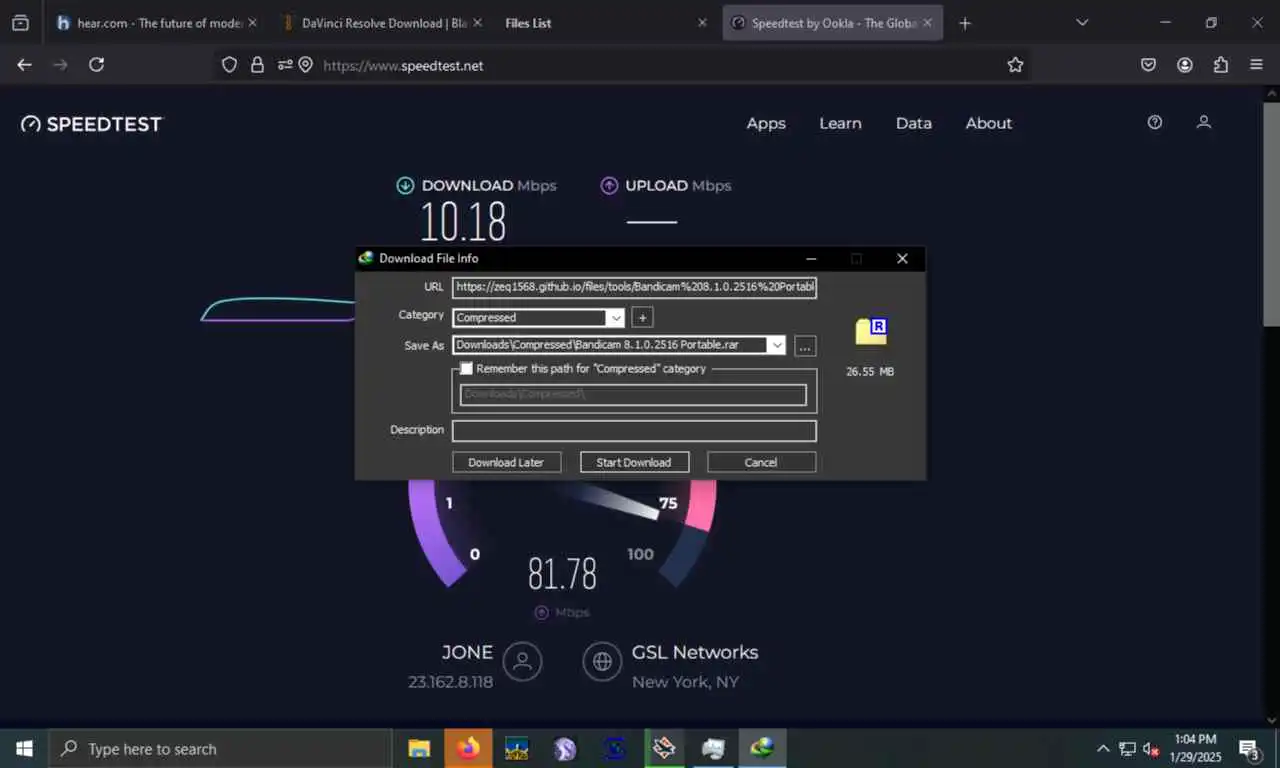
Task: Open the Firefox View icon in tab bar
Action: [20, 23]
